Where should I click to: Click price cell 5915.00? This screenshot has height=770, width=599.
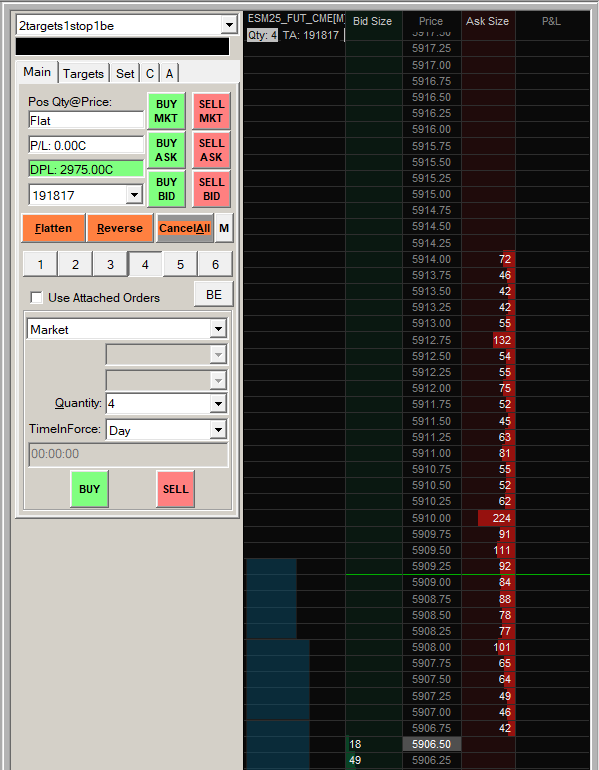pos(432,194)
